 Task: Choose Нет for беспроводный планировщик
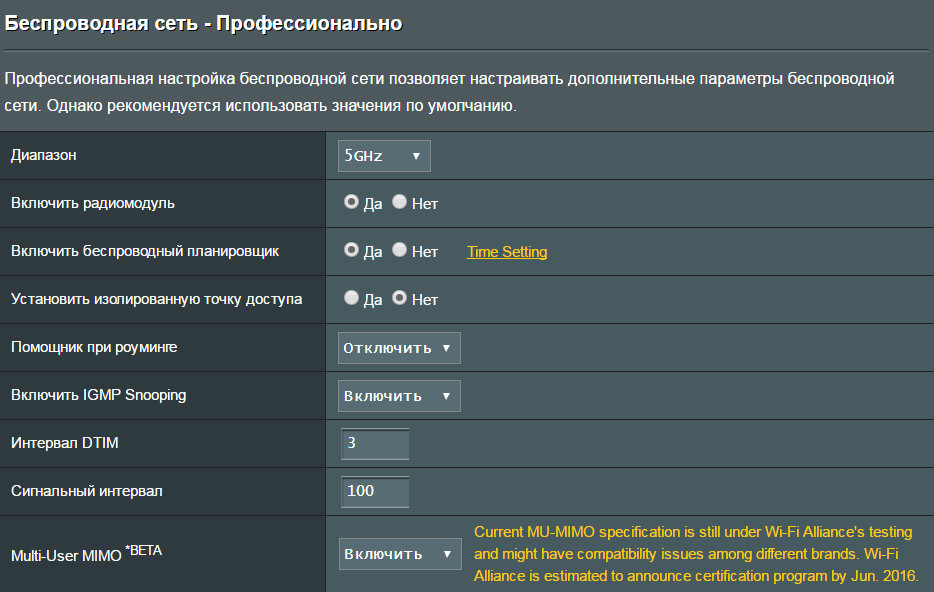[399, 250]
